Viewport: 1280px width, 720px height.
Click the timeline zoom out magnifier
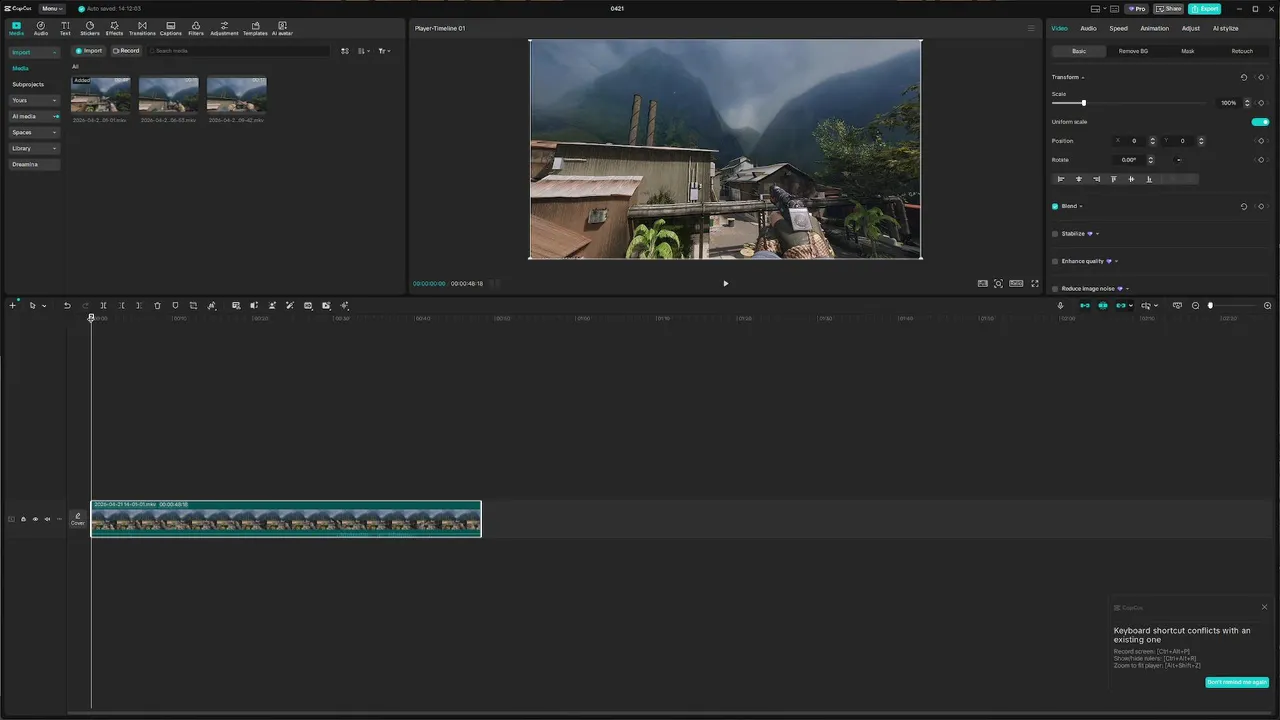tap(1195, 305)
